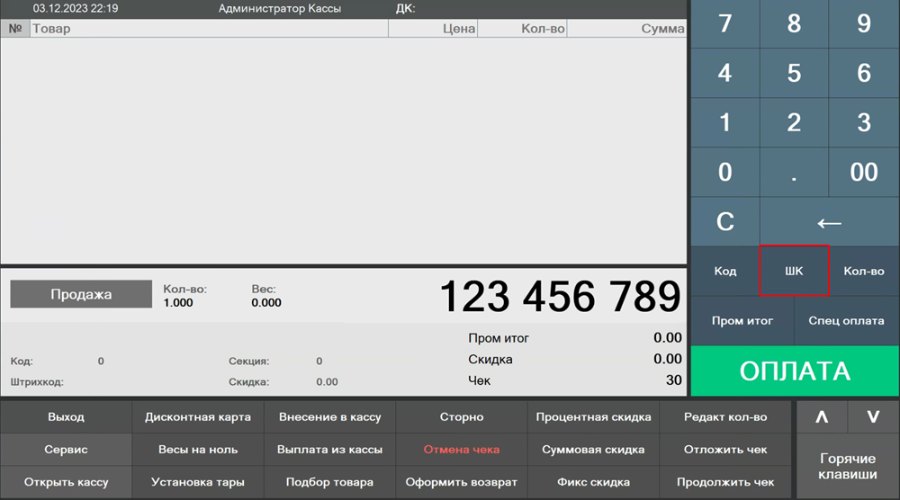The image size is (900, 500).
Task: Tap digit 8 on the numeric keypad
Action: pos(794,24)
